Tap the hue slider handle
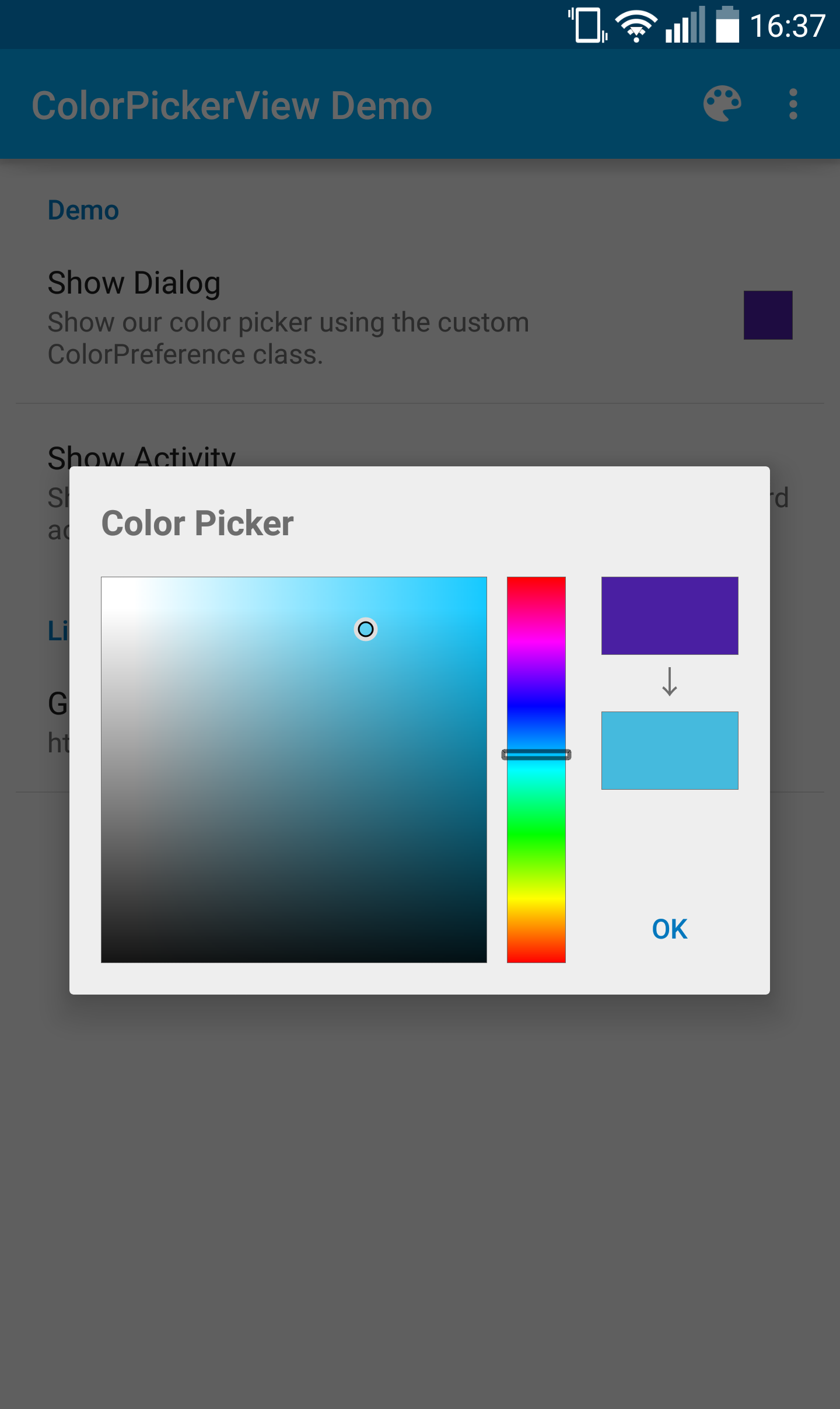This screenshot has width=840, height=1409. (535, 754)
